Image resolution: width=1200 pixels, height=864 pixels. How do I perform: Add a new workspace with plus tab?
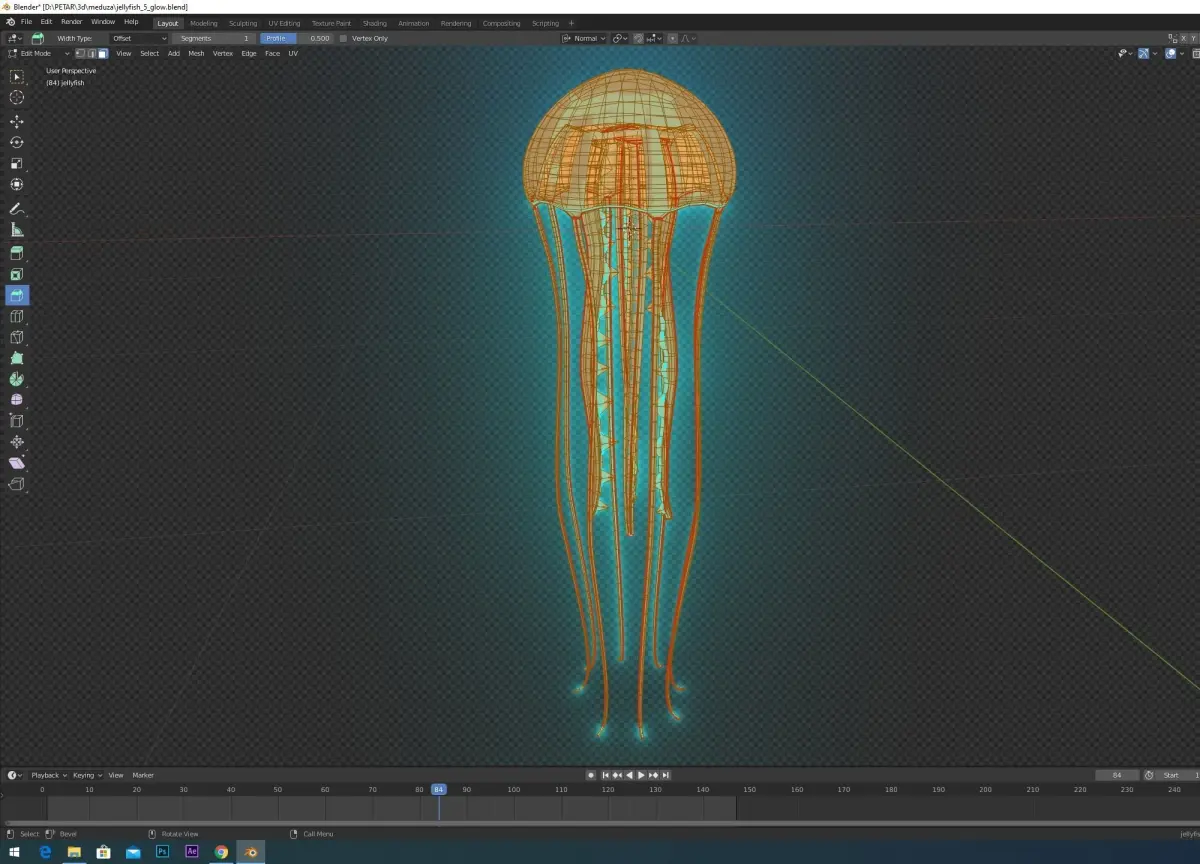coord(571,23)
